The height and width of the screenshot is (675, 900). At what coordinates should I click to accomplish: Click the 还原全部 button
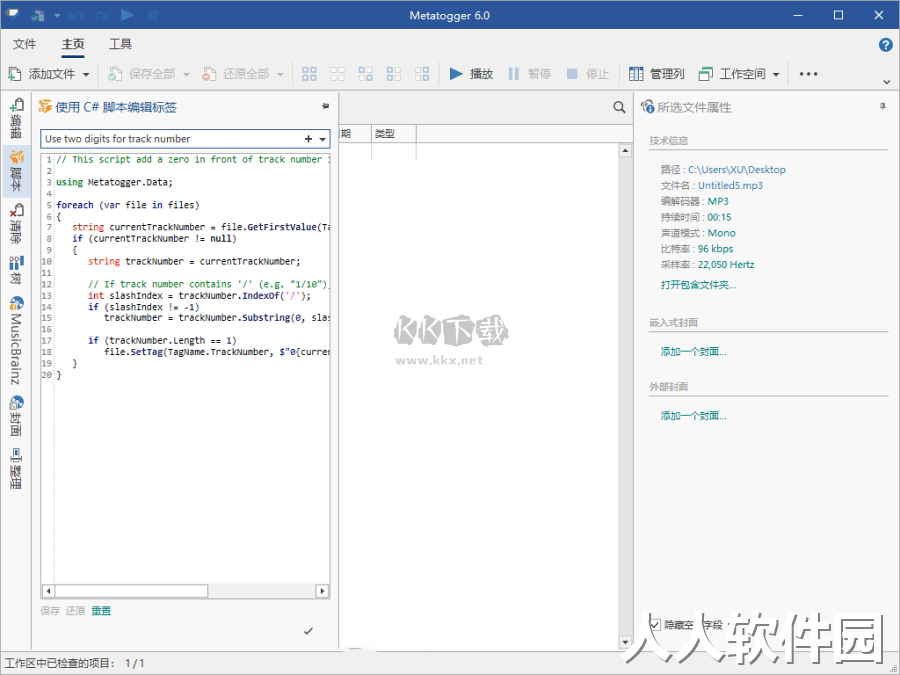pyautogui.click(x=235, y=74)
